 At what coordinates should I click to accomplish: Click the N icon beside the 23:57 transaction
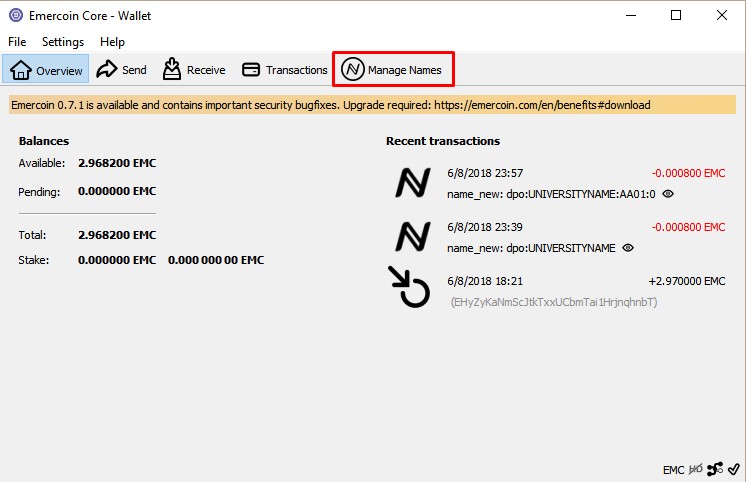(413, 183)
